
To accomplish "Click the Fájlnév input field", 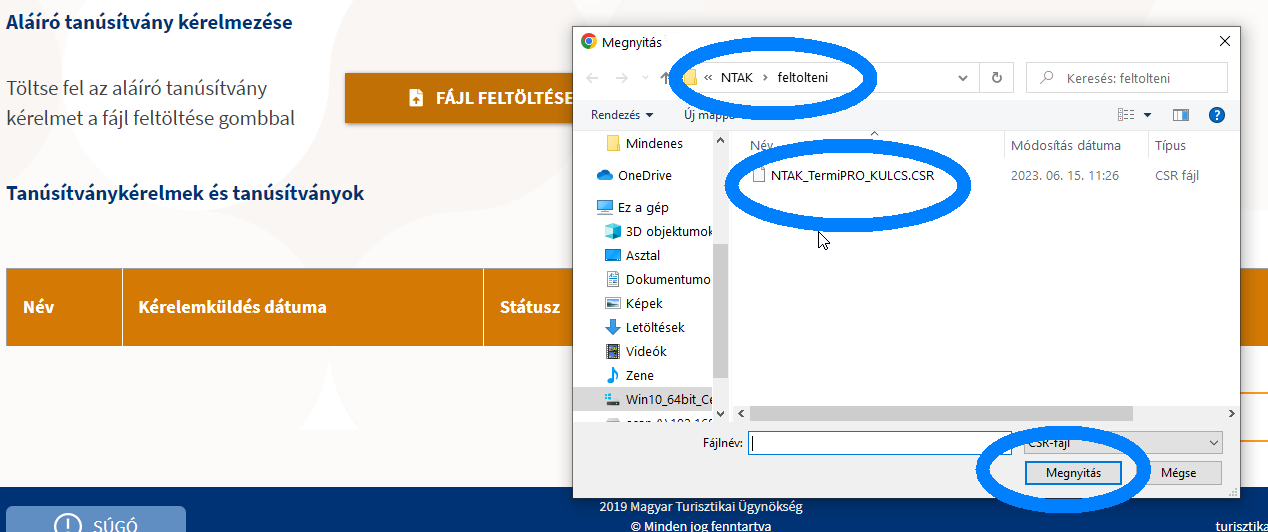I will click(x=866, y=443).
